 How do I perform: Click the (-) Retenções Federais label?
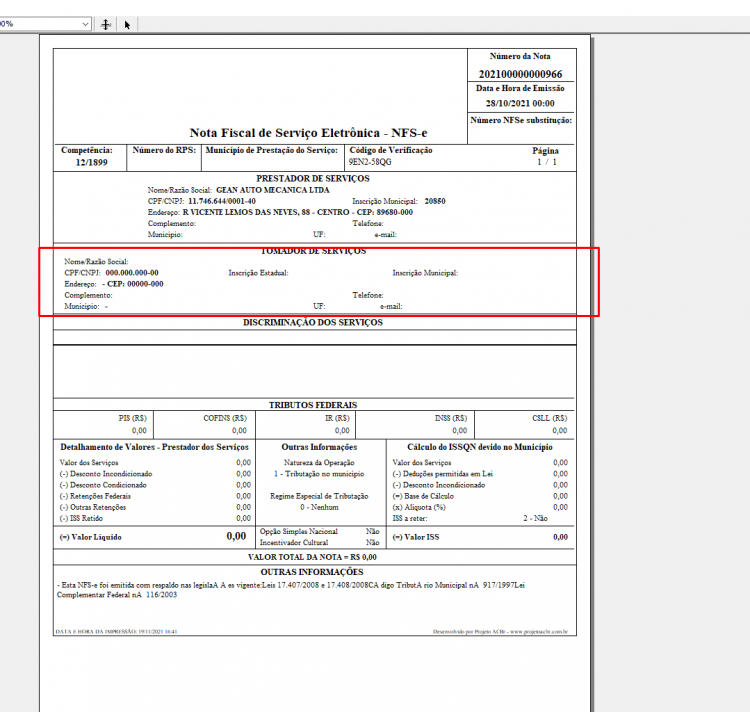(95, 496)
